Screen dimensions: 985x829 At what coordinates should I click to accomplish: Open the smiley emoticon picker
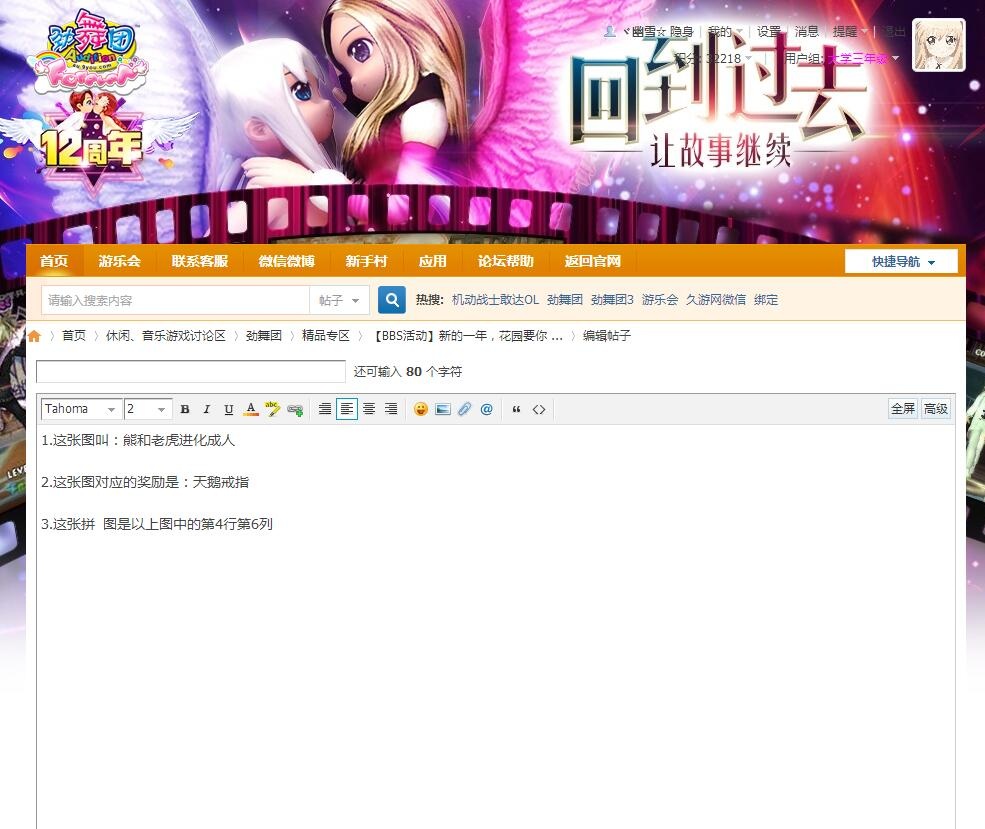point(421,409)
